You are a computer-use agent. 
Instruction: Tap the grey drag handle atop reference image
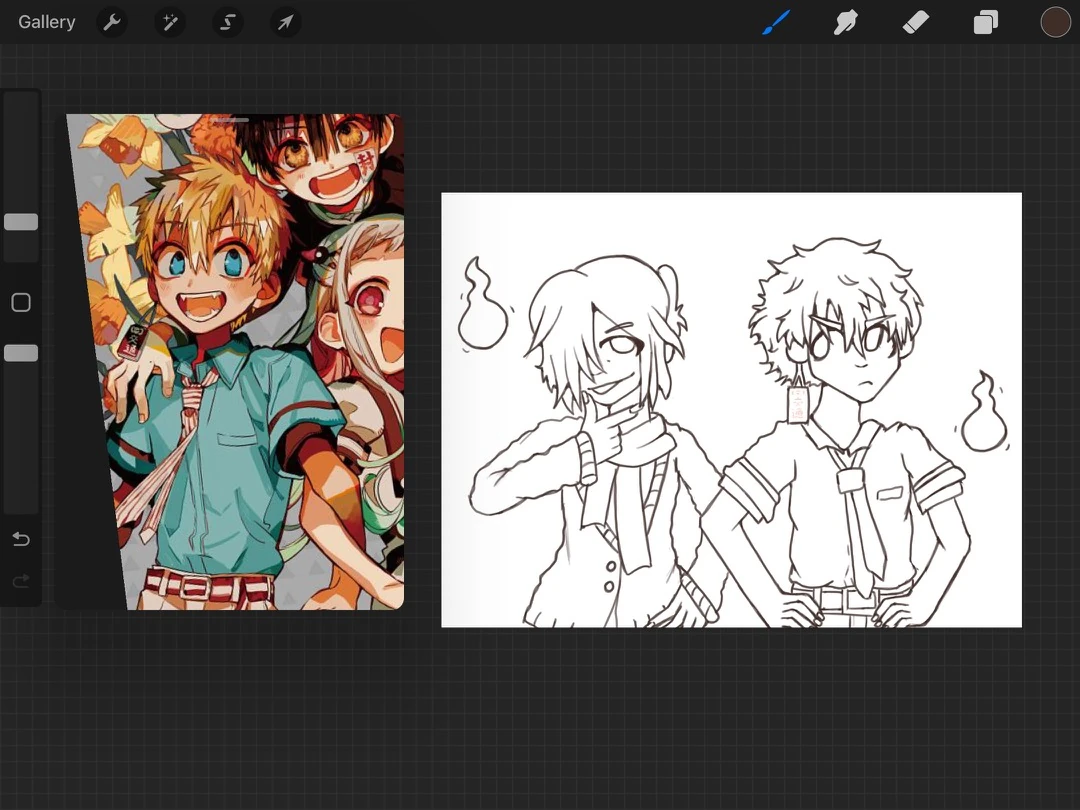click(232, 119)
